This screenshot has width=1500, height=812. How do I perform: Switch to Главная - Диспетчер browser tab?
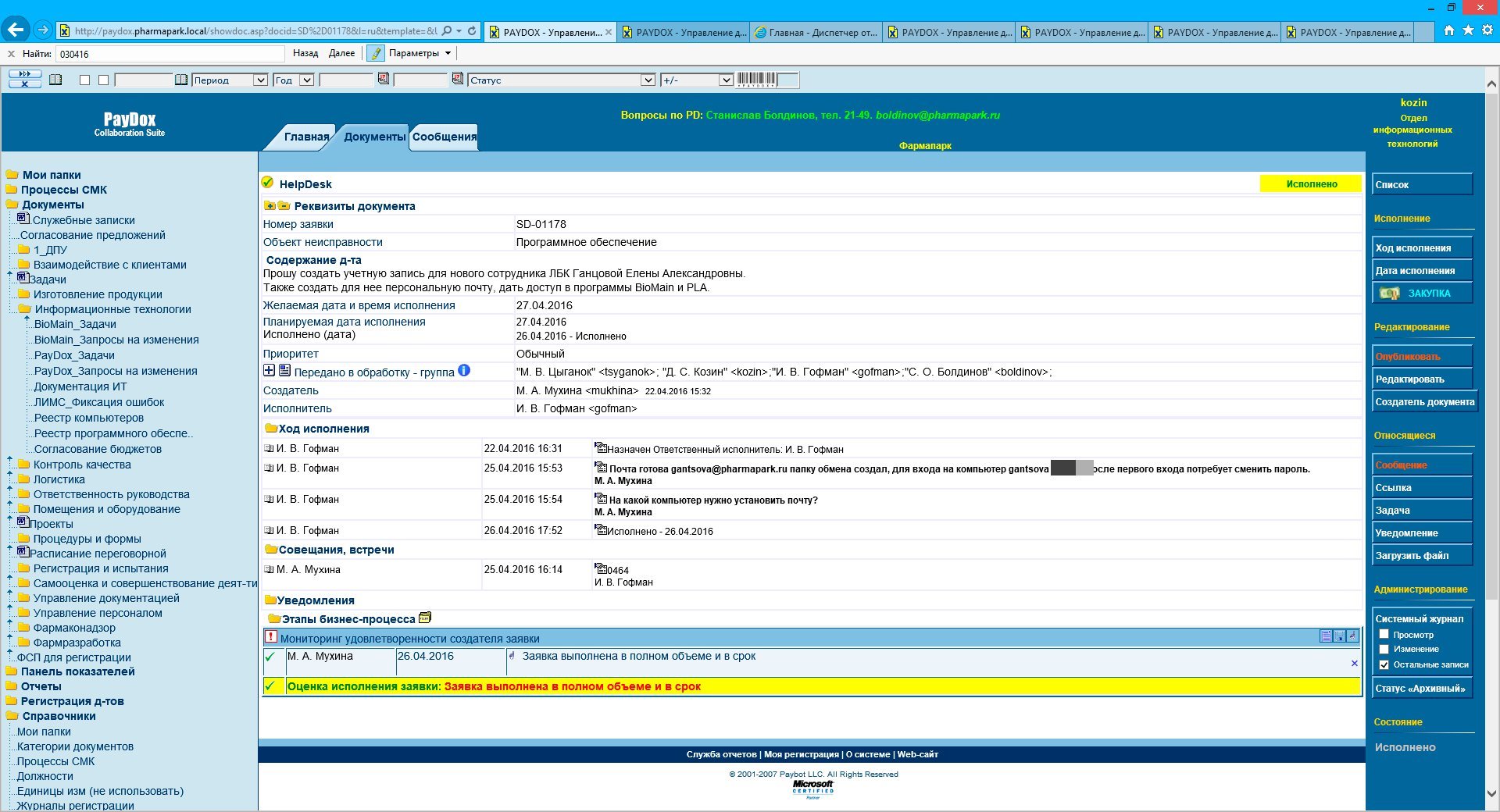pyautogui.click(x=816, y=32)
